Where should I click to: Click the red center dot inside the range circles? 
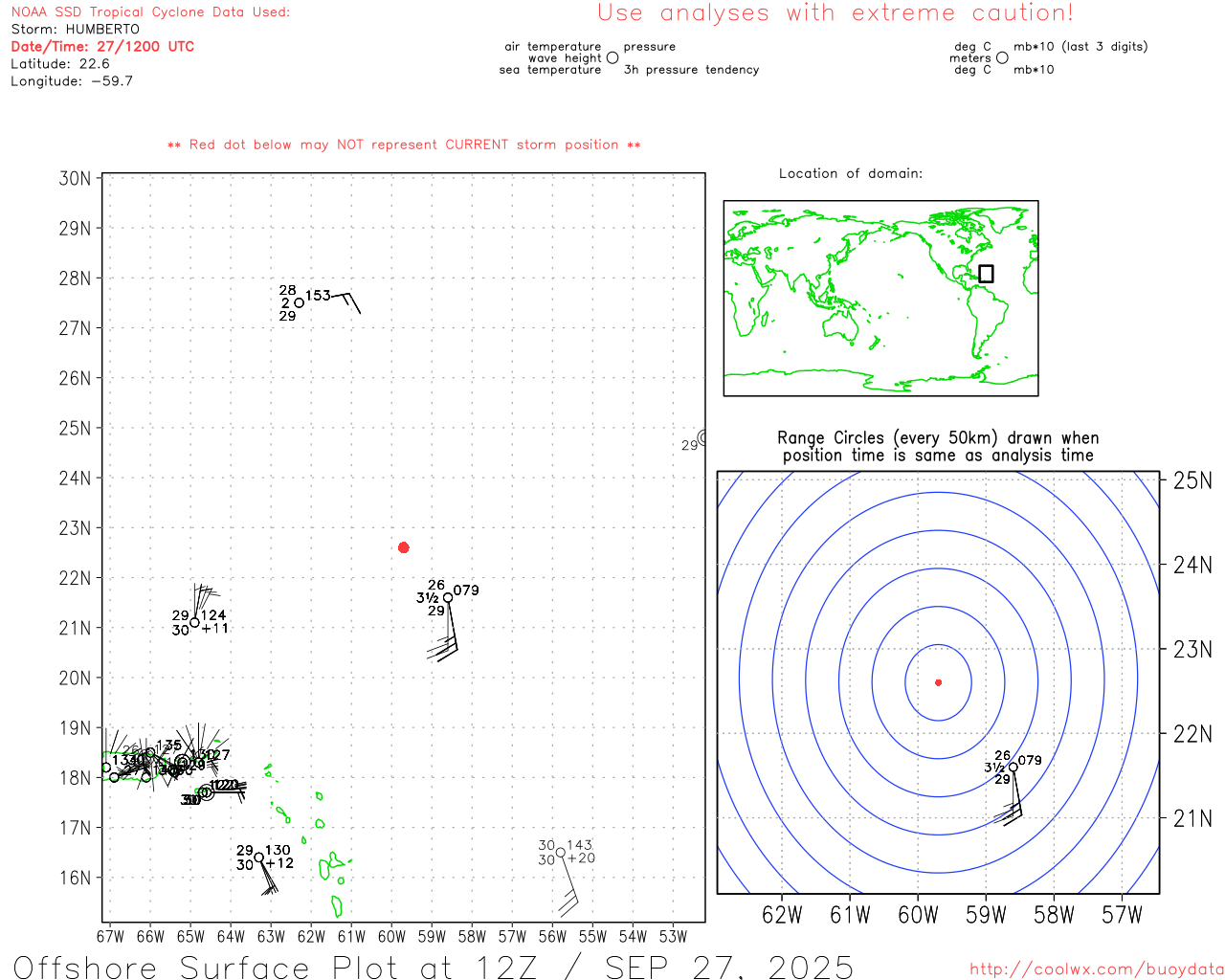tap(938, 682)
